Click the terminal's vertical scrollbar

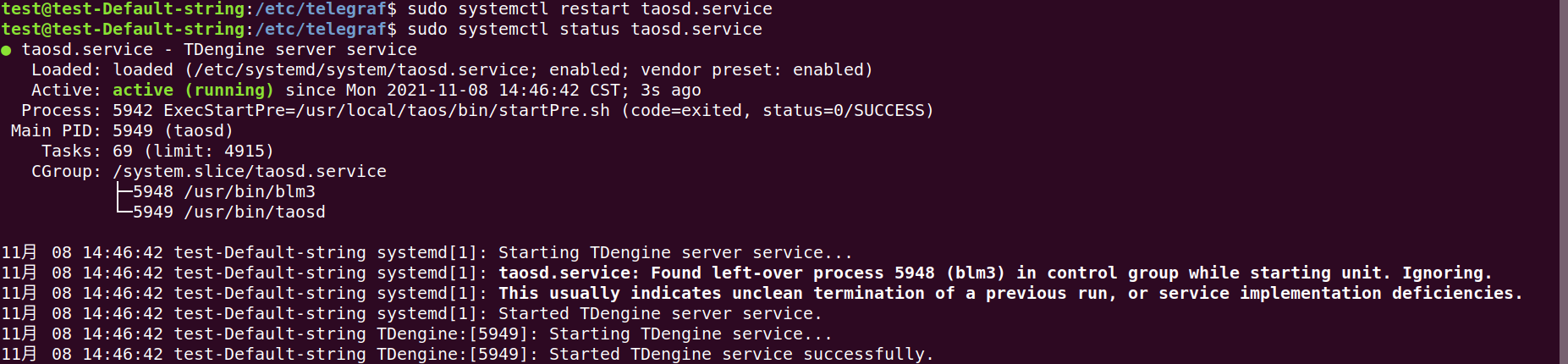coord(1563,182)
